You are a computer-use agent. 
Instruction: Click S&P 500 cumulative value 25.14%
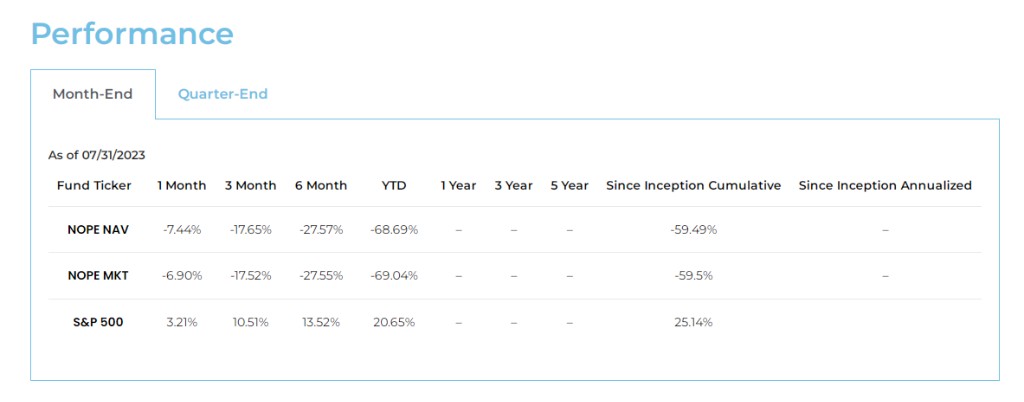pyautogui.click(x=693, y=322)
